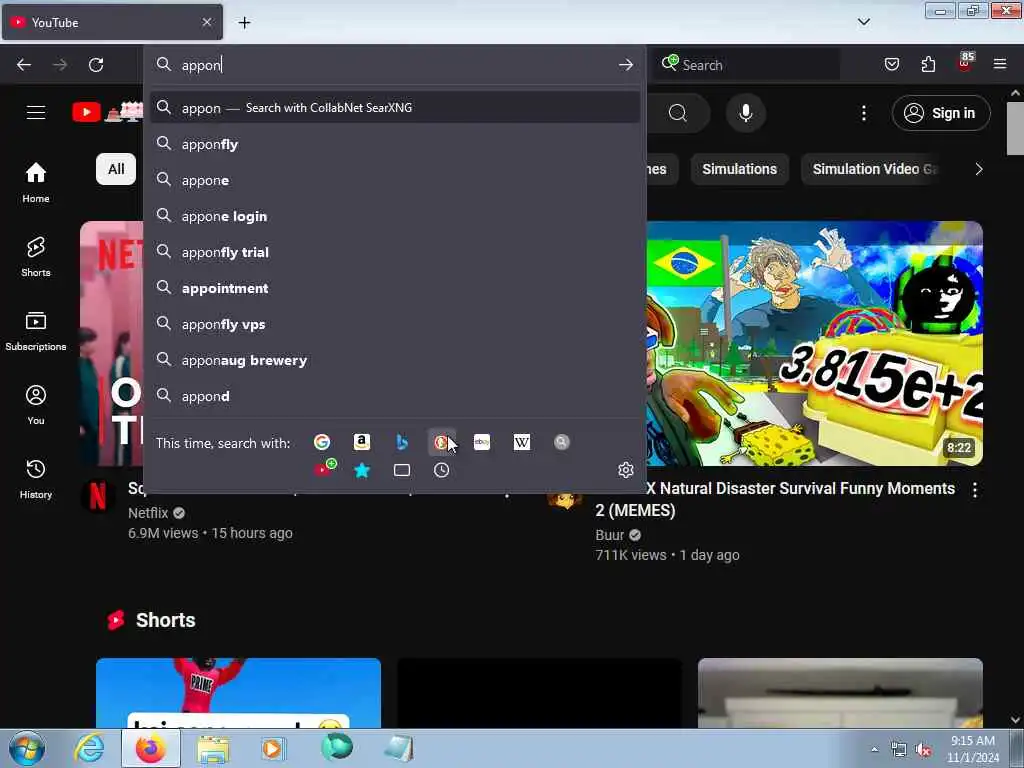Open Windows Explorer folder in taskbar
Viewport: 1024px width, 768px height.
pyautogui.click(x=212, y=748)
